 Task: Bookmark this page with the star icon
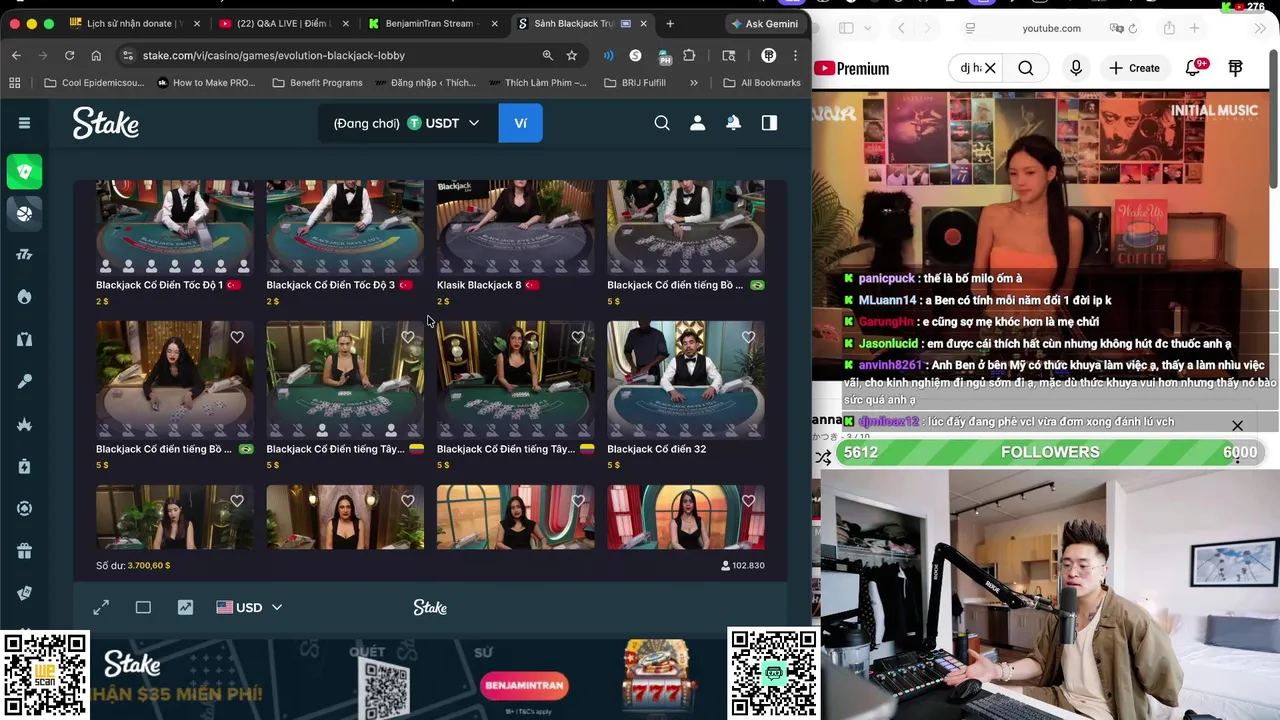coord(572,55)
